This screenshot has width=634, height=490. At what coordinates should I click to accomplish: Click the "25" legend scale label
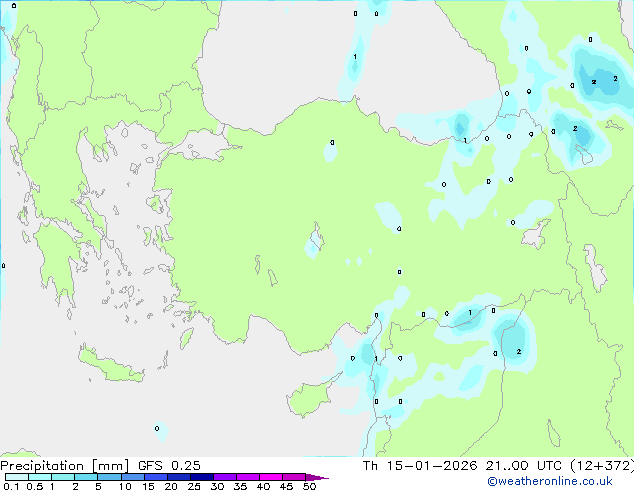(194, 486)
